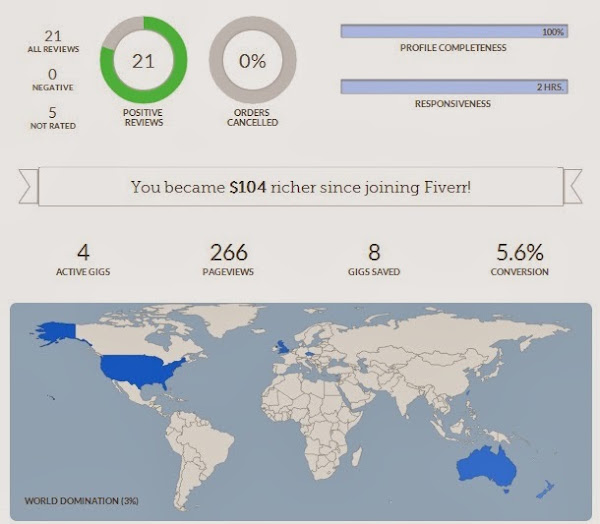
Task: Open the 8 Gigs Saved stat
Action: 374,259
